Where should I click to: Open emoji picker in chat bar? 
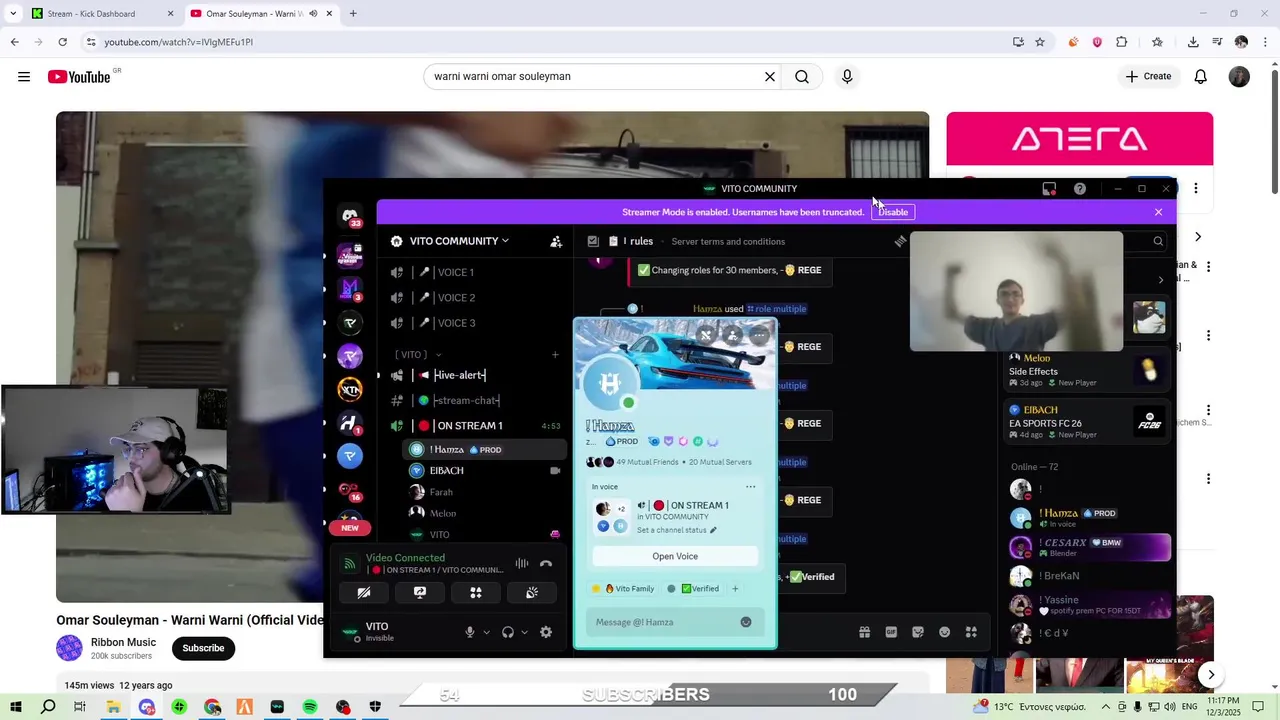point(945,632)
